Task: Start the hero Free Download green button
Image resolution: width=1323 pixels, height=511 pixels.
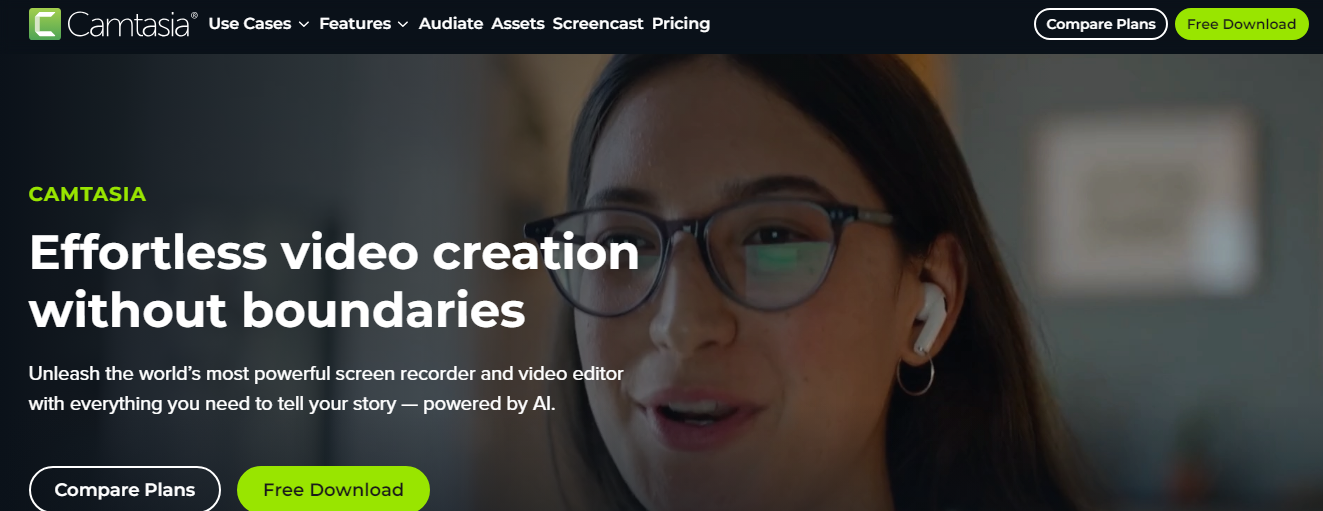Action: (333, 489)
